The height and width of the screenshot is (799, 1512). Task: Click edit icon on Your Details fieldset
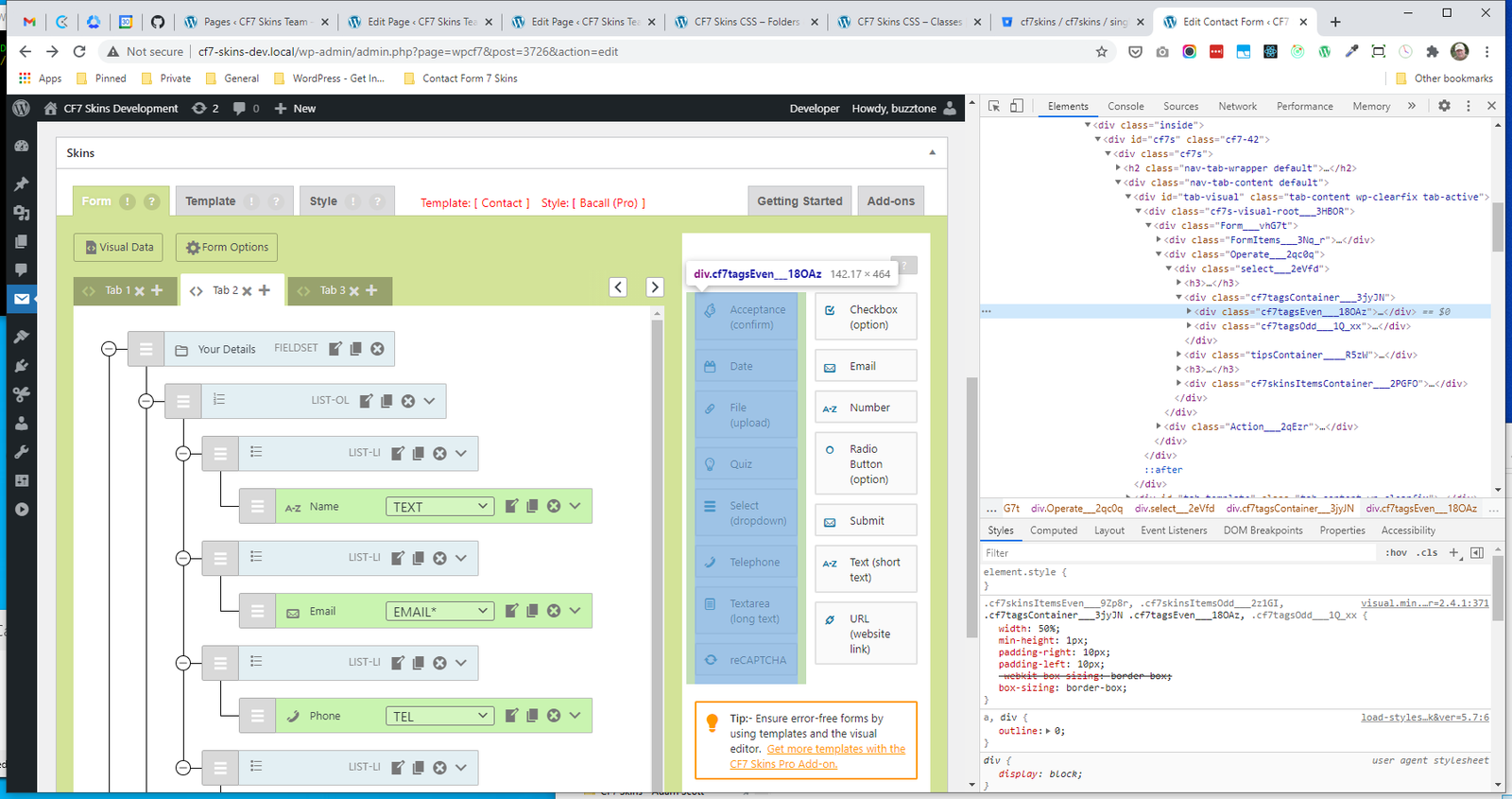[x=335, y=349]
